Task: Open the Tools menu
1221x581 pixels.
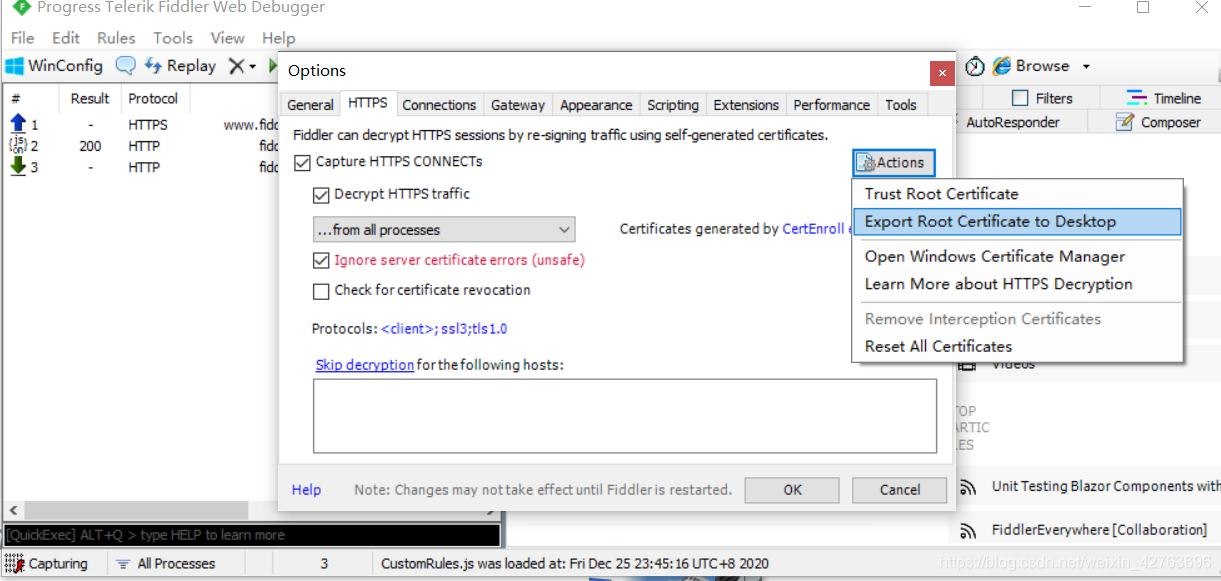Action: (x=173, y=38)
